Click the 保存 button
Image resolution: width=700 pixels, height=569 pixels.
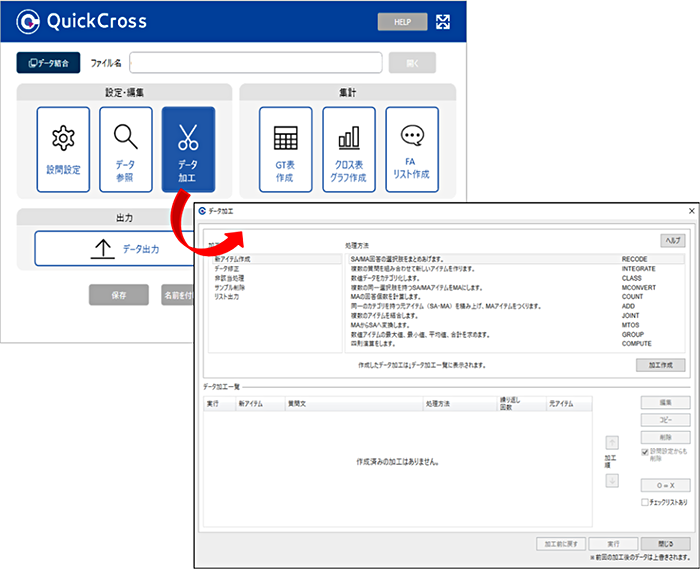(119, 295)
